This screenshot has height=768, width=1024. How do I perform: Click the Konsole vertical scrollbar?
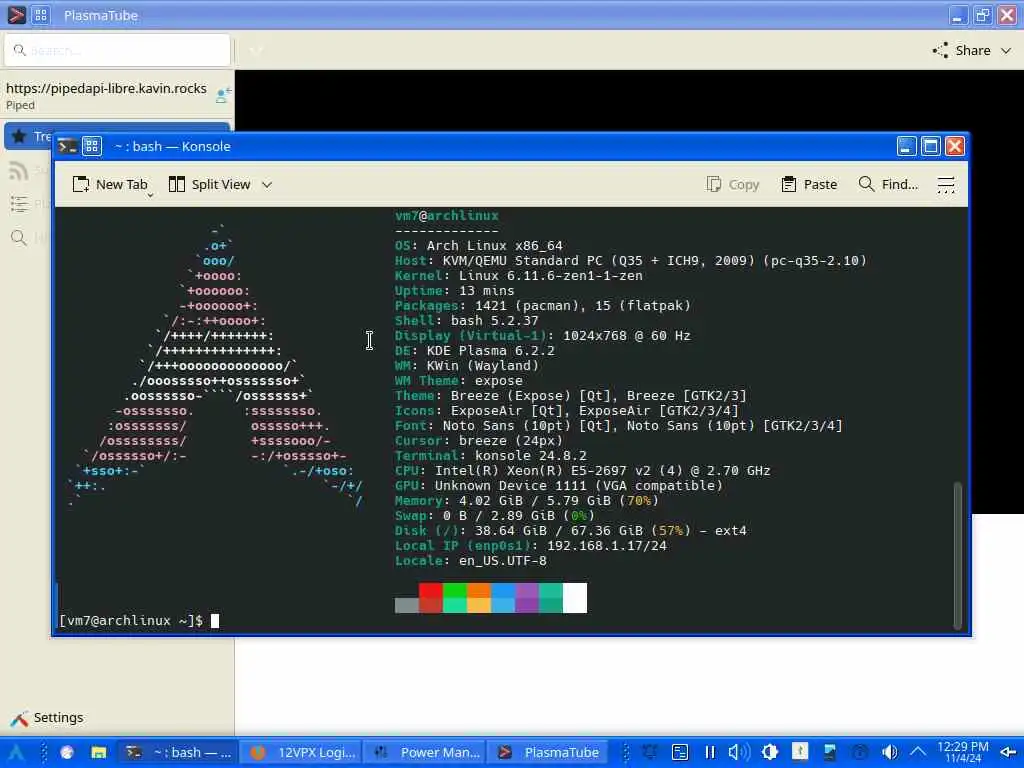coord(957,555)
